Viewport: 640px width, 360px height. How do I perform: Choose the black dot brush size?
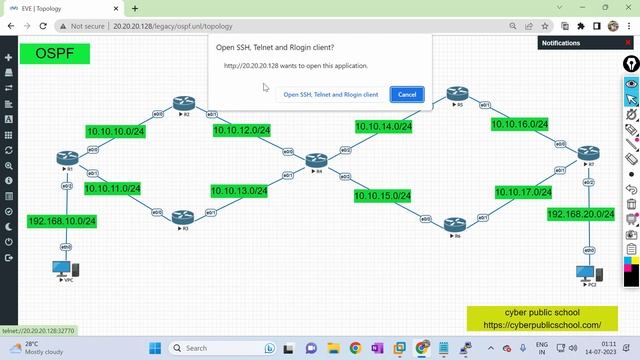coord(631,174)
